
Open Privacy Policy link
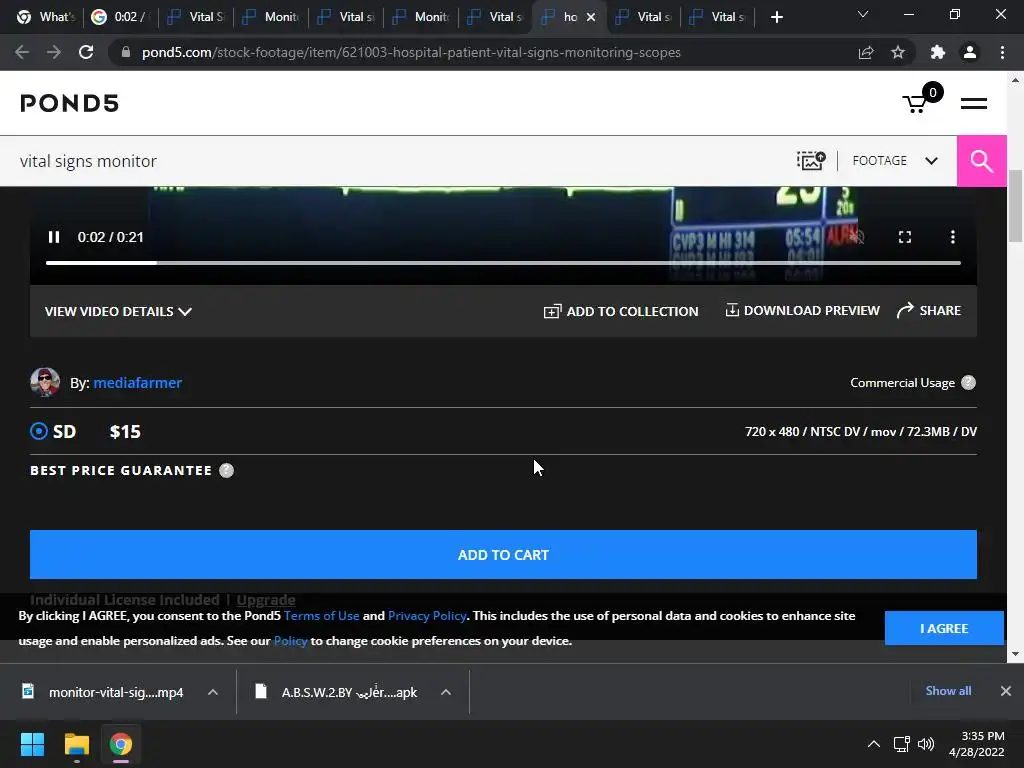pyautogui.click(x=427, y=616)
